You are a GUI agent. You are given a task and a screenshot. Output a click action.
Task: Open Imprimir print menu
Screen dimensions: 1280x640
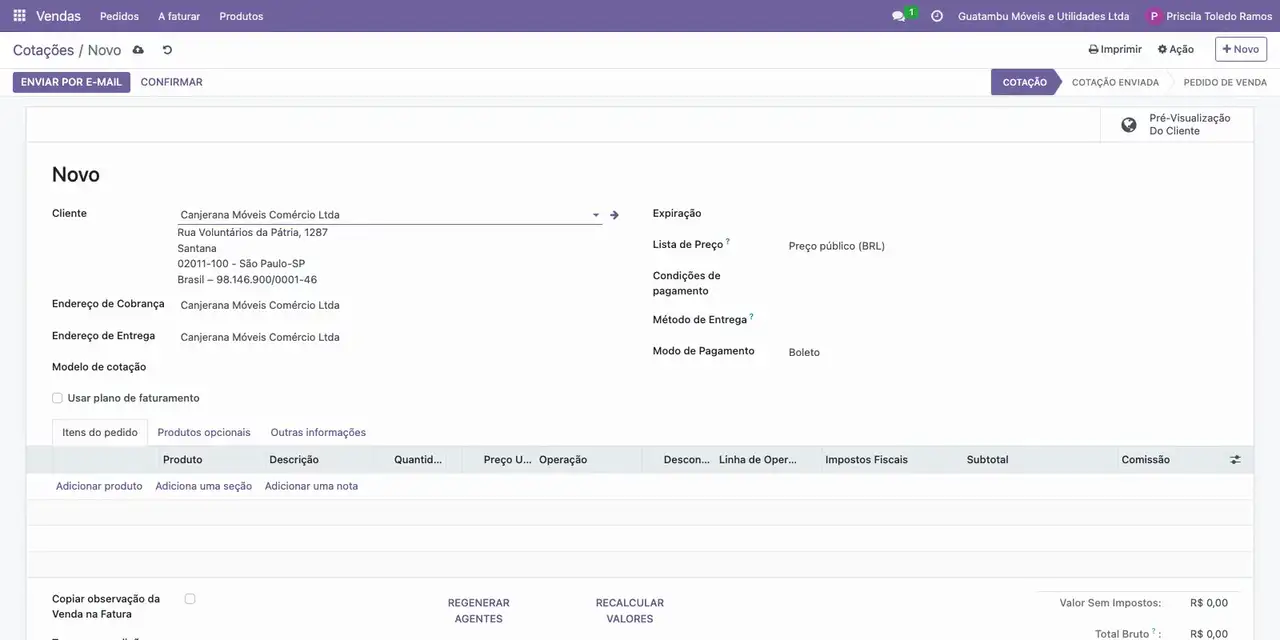(x=1115, y=49)
